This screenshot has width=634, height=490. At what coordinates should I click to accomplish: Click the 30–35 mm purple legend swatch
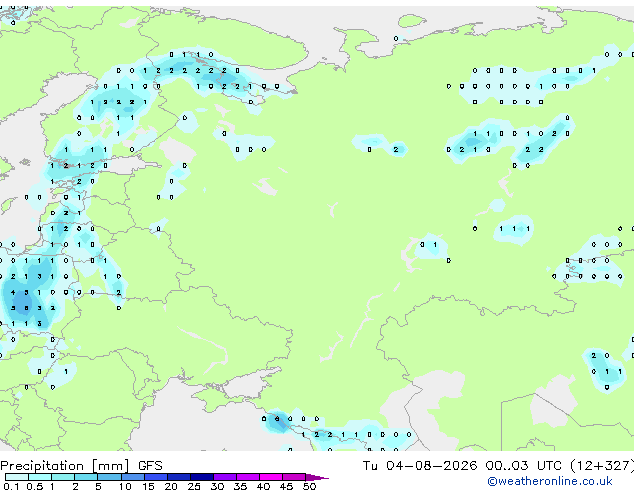(x=225, y=477)
